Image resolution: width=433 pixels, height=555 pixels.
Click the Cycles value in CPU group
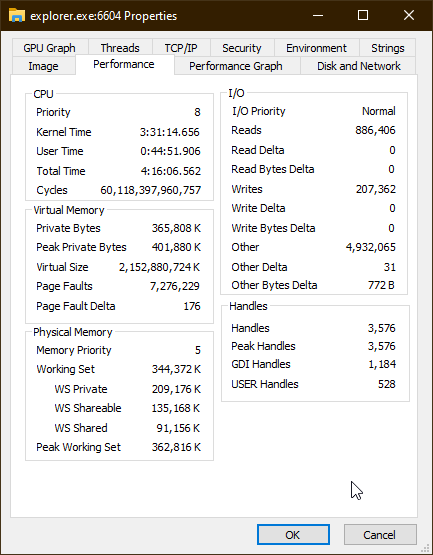click(x=150, y=190)
